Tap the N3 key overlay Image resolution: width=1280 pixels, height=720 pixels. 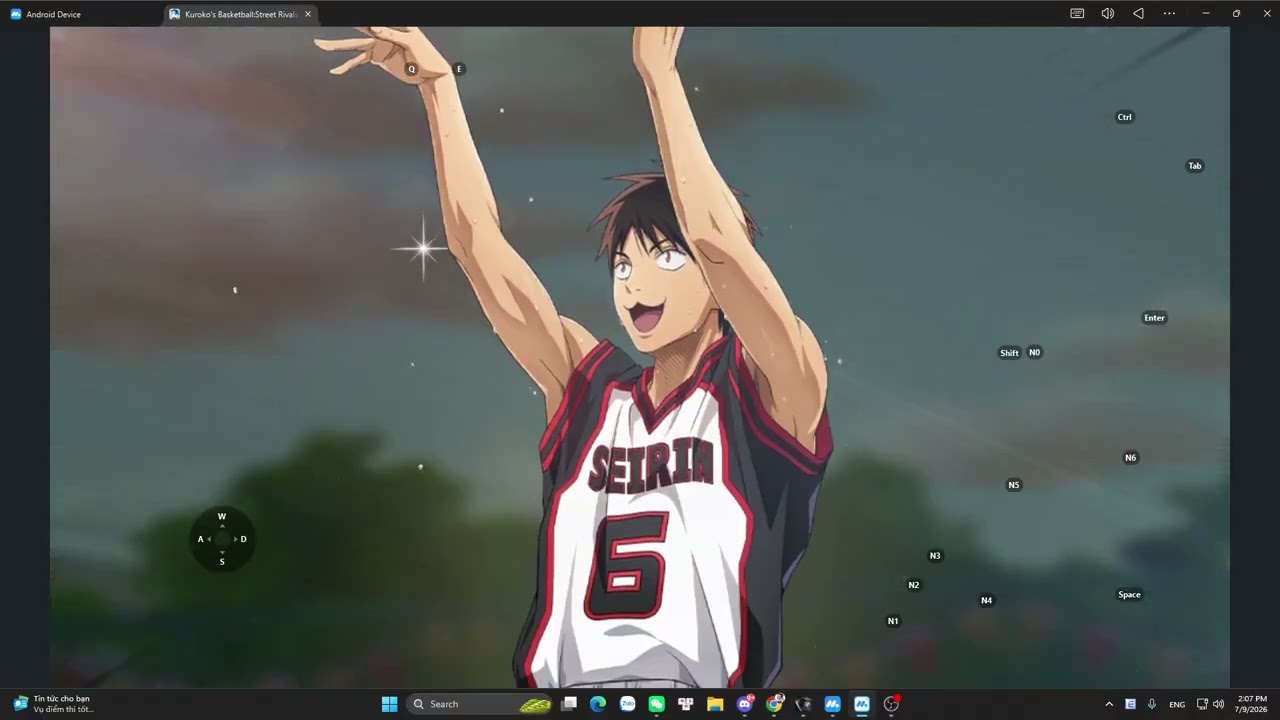tap(936, 556)
